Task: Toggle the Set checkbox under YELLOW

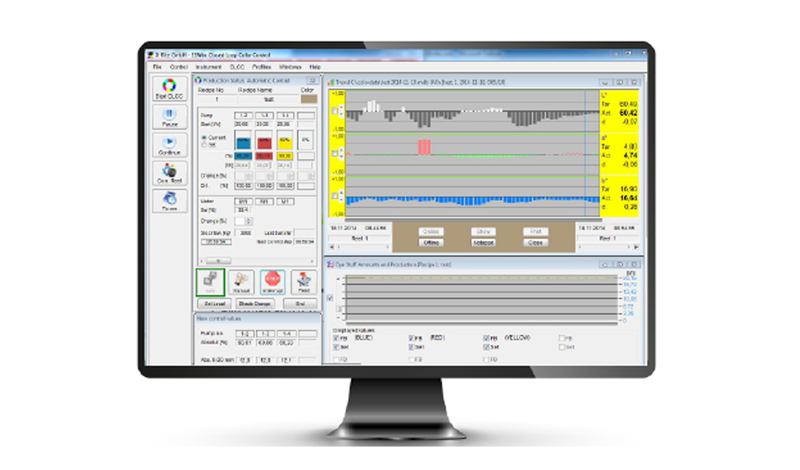Action: click(x=487, y=347)
